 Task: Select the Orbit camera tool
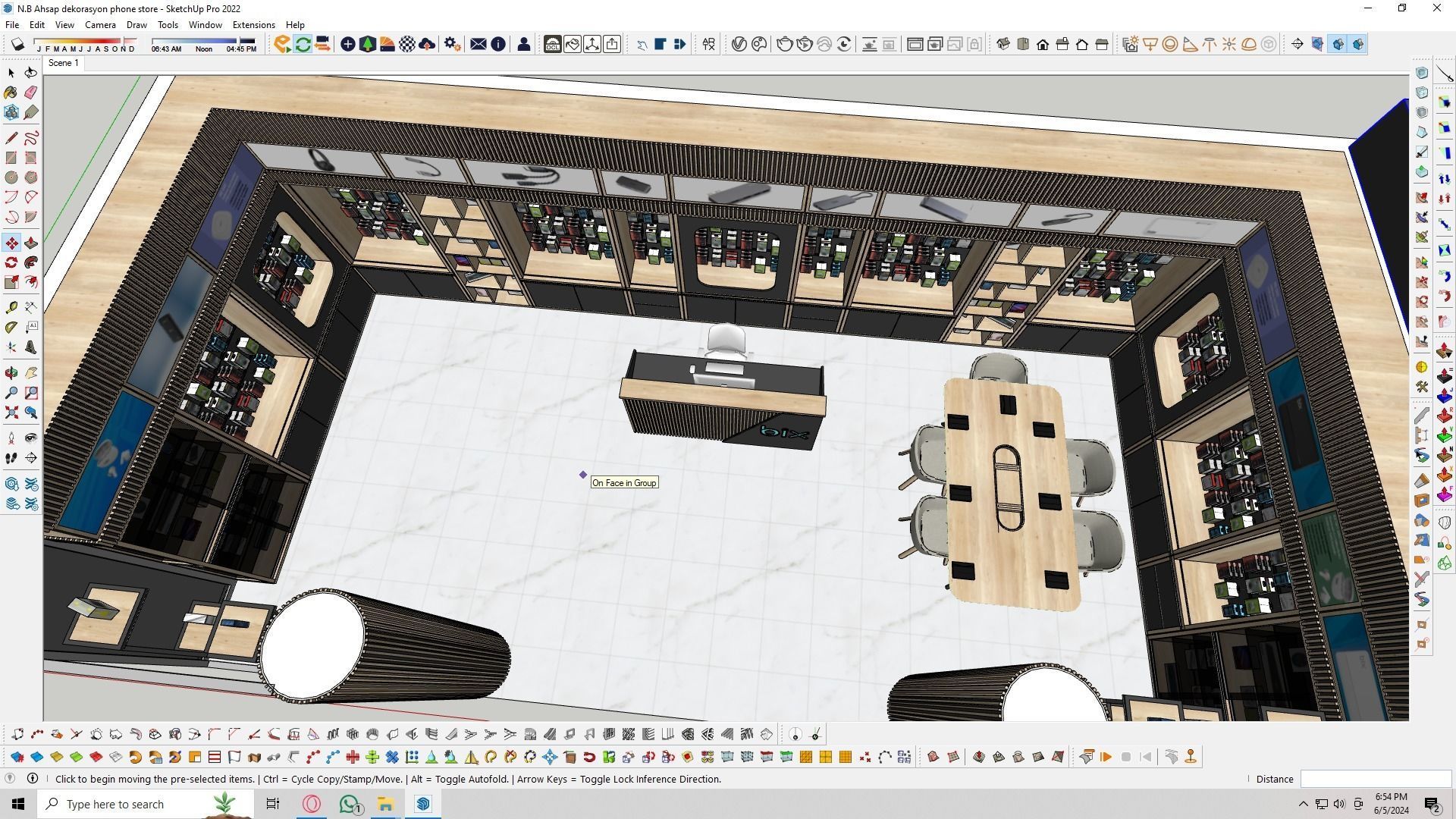click(x=11, y=373)
